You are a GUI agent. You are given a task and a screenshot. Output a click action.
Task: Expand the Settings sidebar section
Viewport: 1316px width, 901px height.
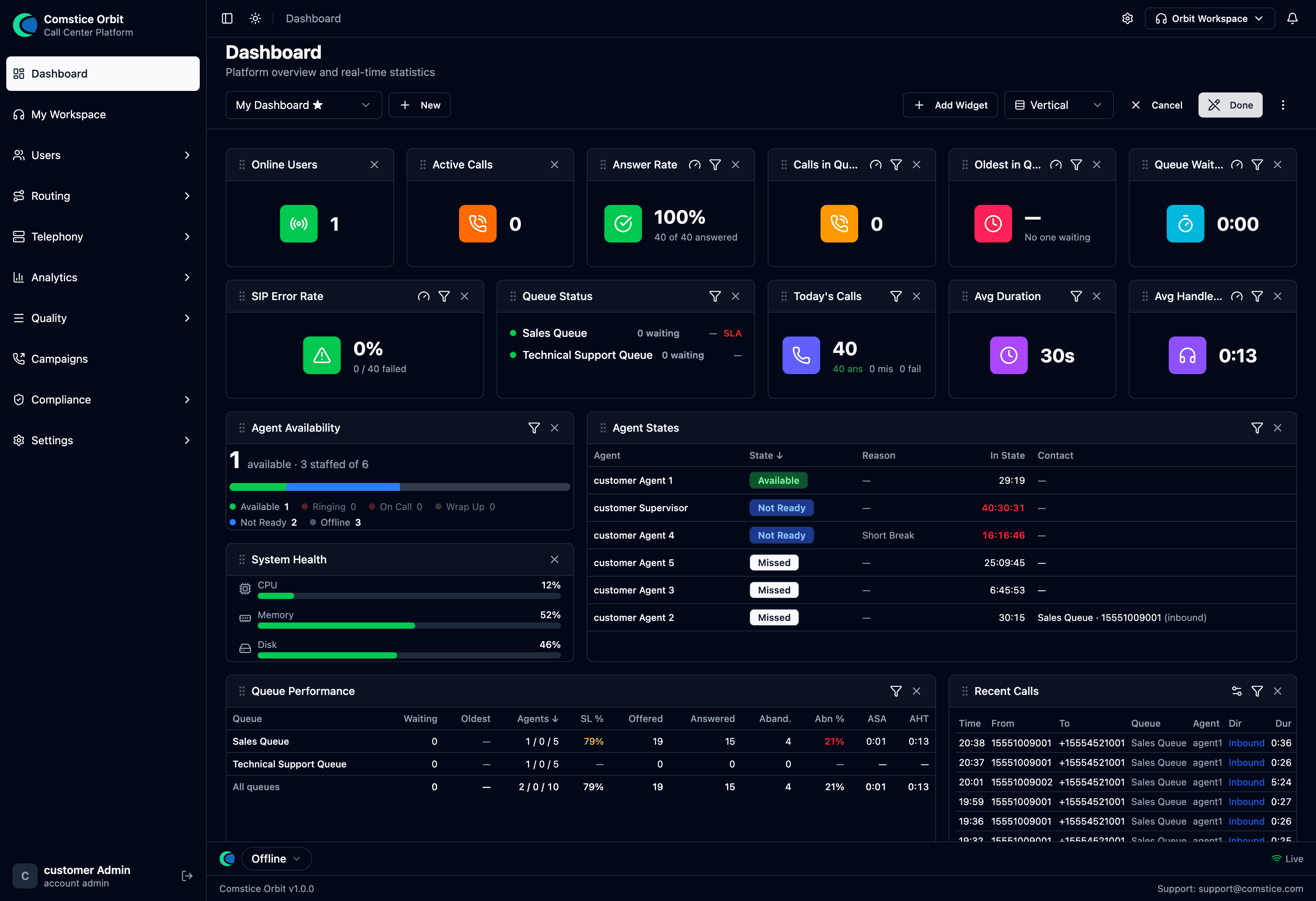pos(103,441)
